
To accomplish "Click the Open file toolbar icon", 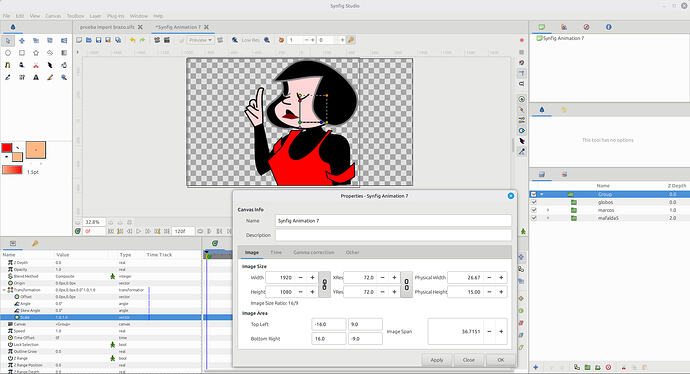I will click(88, 40).
